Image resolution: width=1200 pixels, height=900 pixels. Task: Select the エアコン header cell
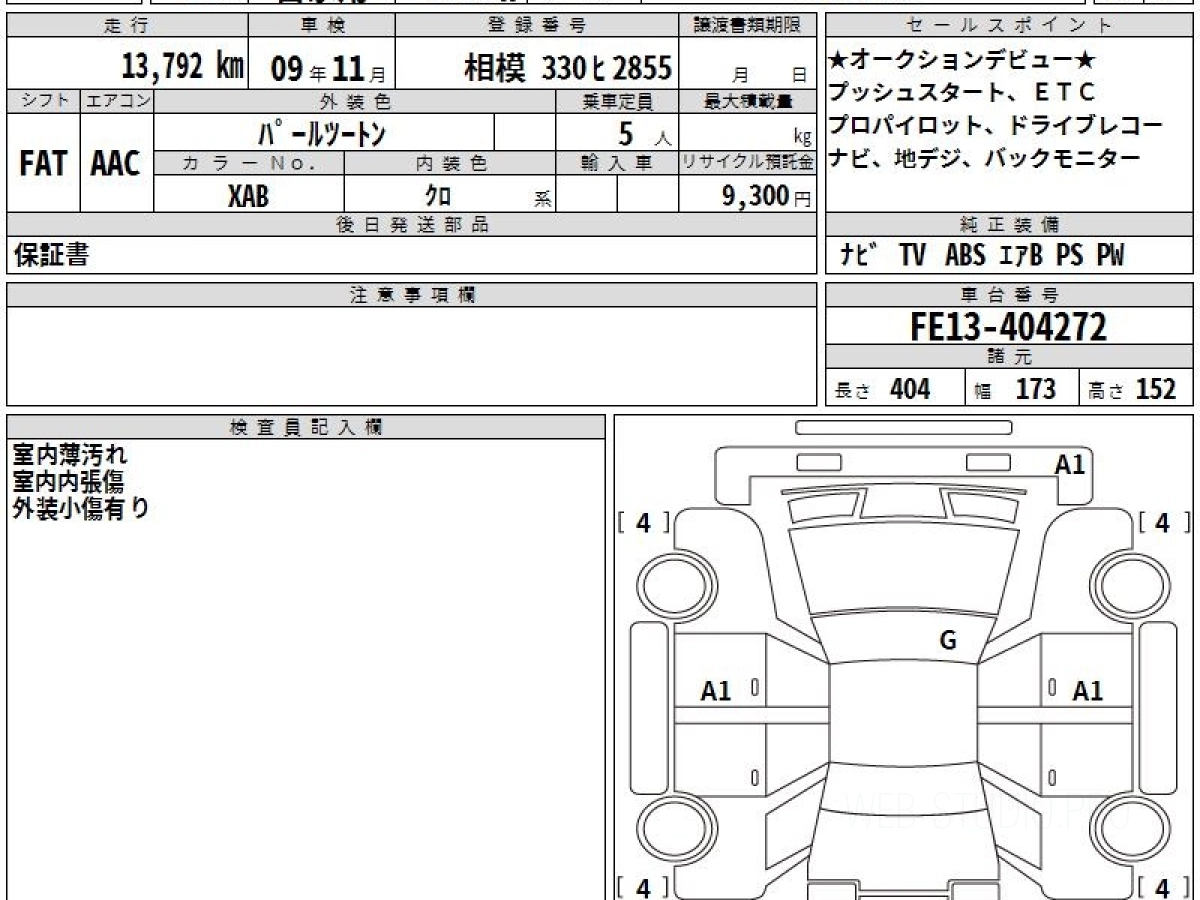[x=117, y=101]
